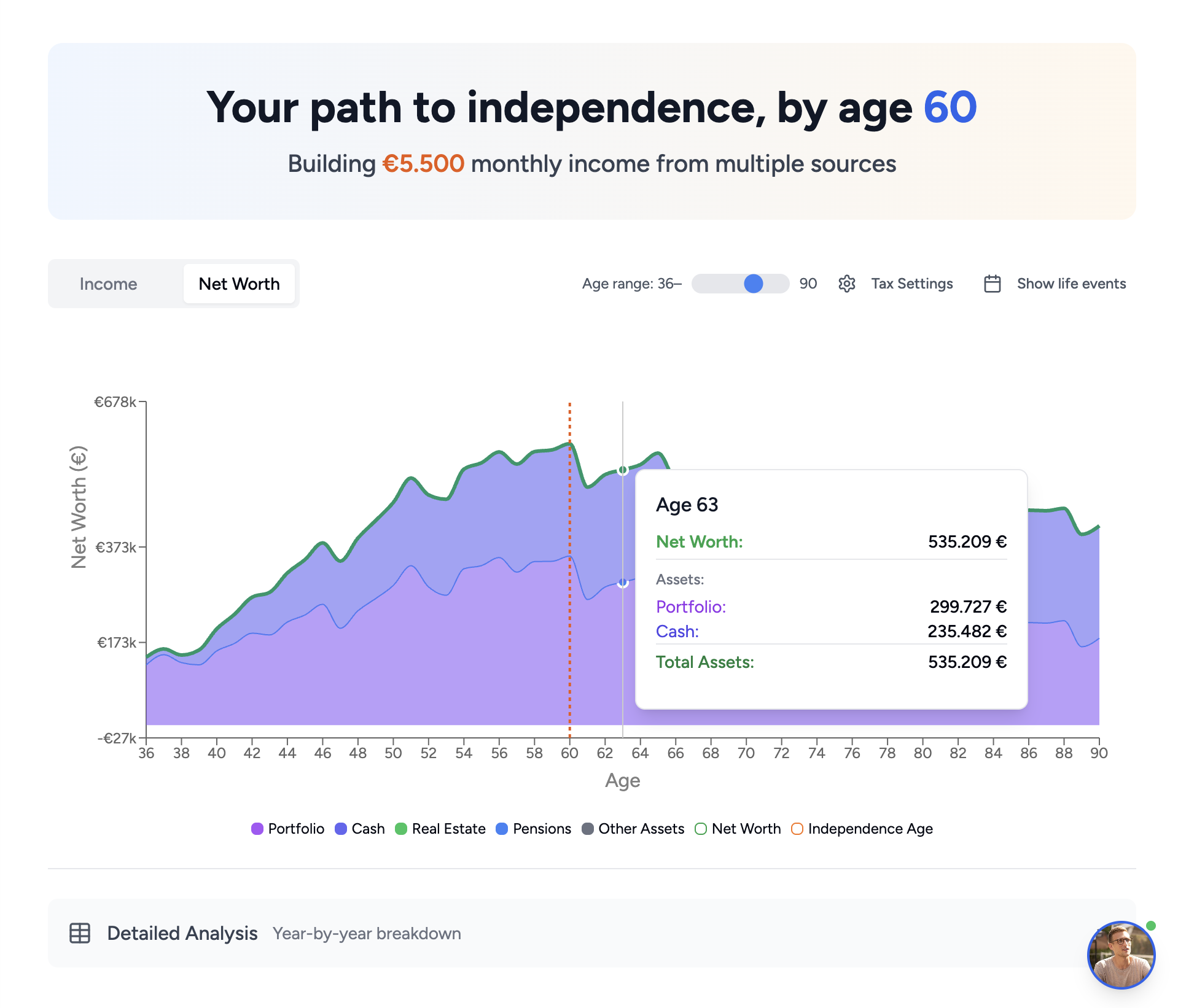The width and height of the screenshot is (1178, 1008).
Task: Toggle the Net Worth line in the legend
Action: point(701,829)
